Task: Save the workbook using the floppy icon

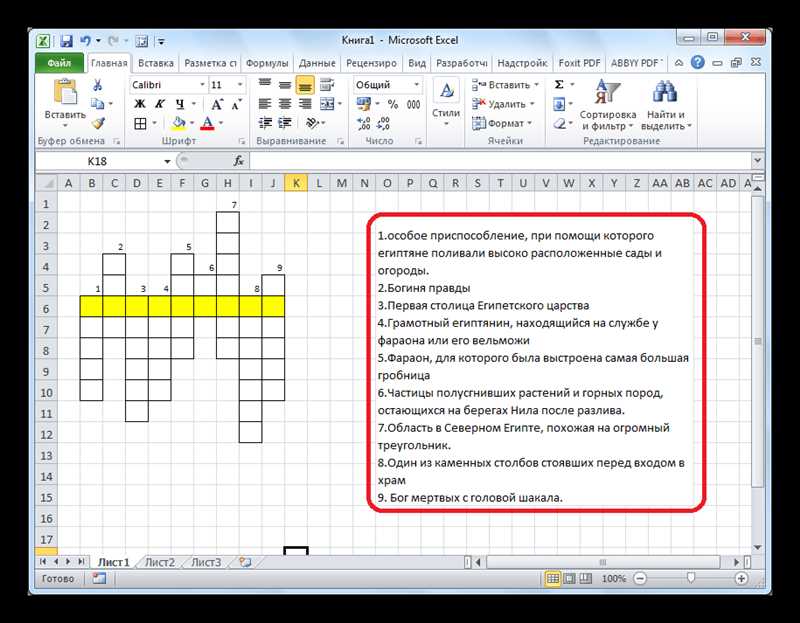Action: 66,41
